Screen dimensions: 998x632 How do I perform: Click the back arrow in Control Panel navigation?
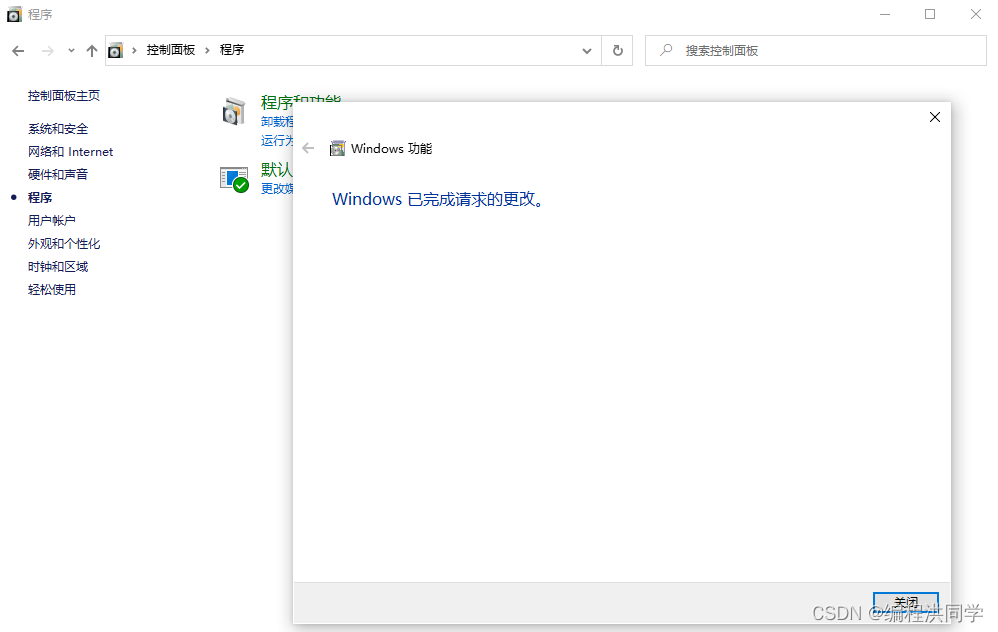tap(18, 50)
